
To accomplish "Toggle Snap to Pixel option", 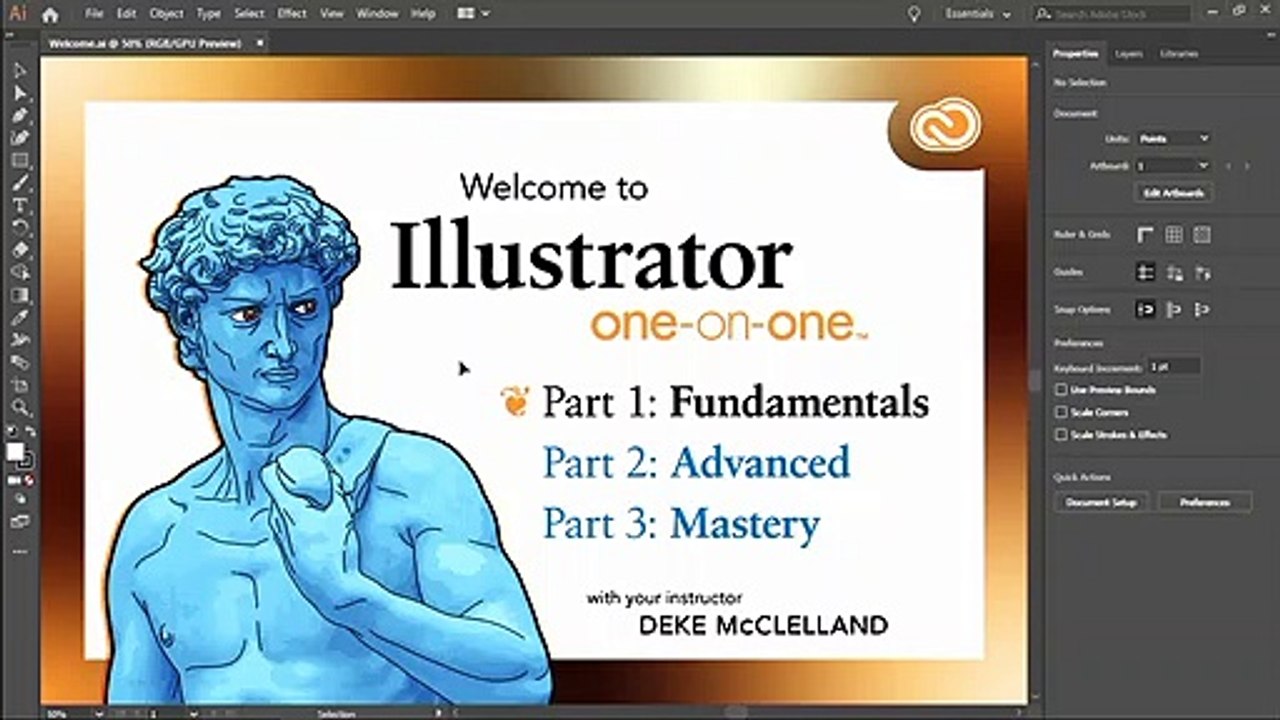I will 1174,310.
